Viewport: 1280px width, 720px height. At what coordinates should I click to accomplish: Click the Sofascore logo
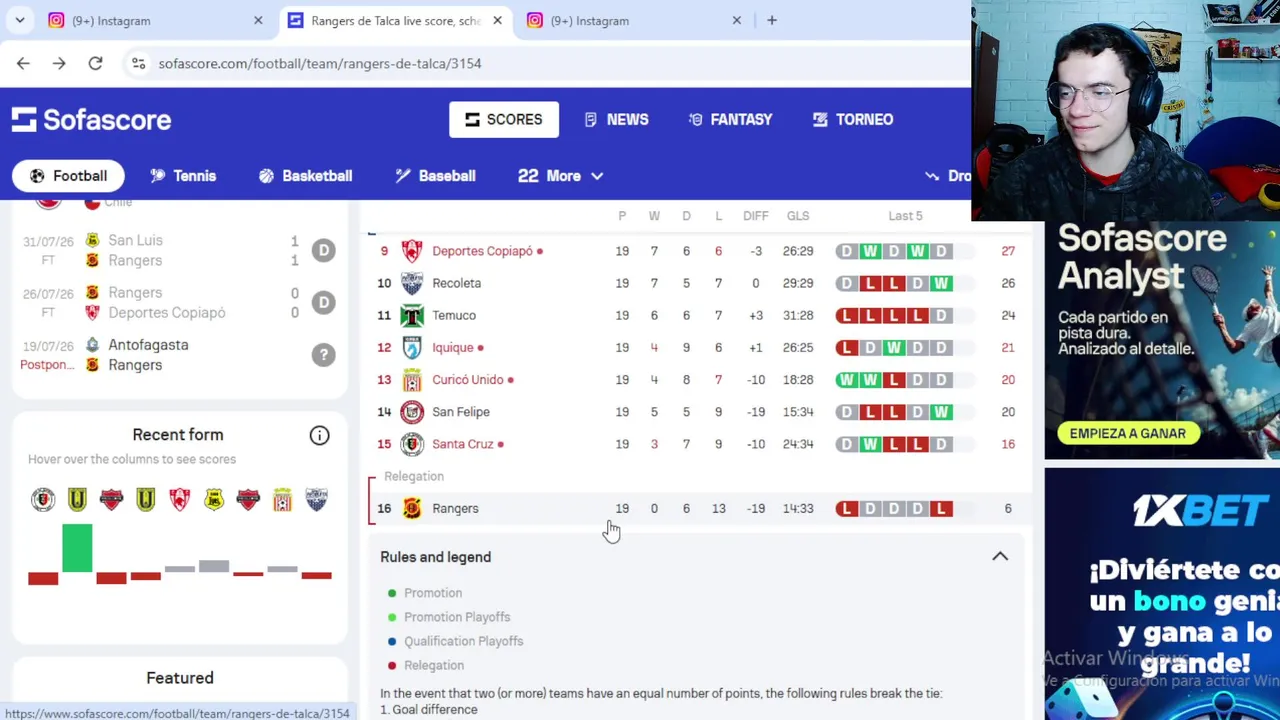click(91, 120)
